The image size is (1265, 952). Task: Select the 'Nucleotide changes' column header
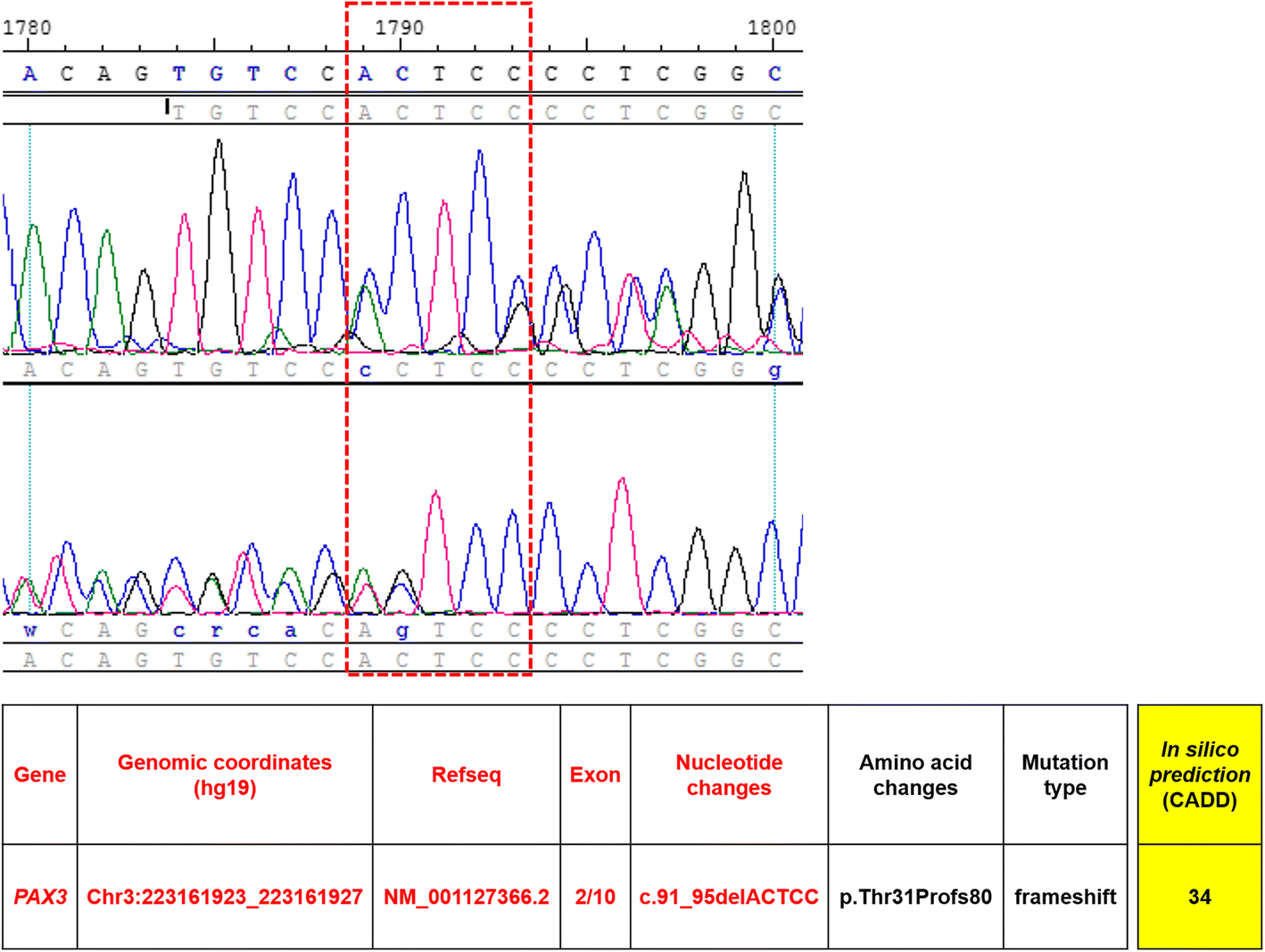tap(729, 774)
